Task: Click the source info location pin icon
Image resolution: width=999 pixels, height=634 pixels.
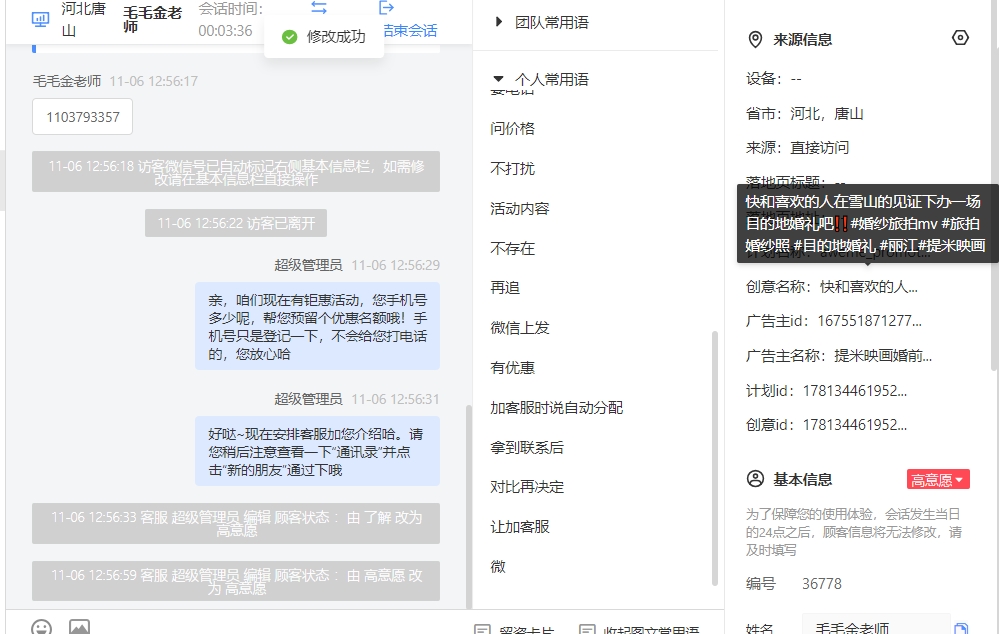Action: click(755, 40)
